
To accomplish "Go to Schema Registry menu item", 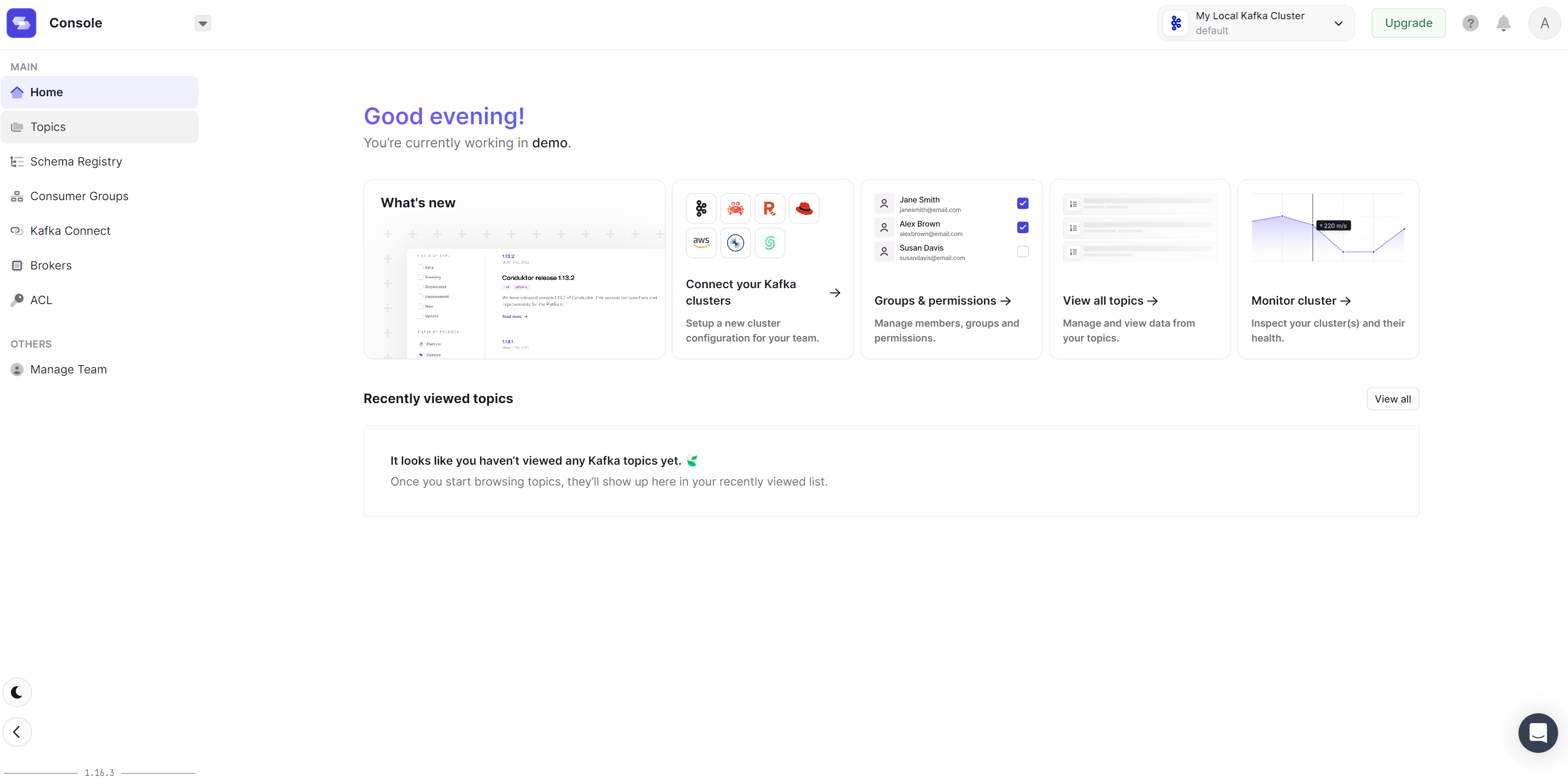I will [76, 161].
